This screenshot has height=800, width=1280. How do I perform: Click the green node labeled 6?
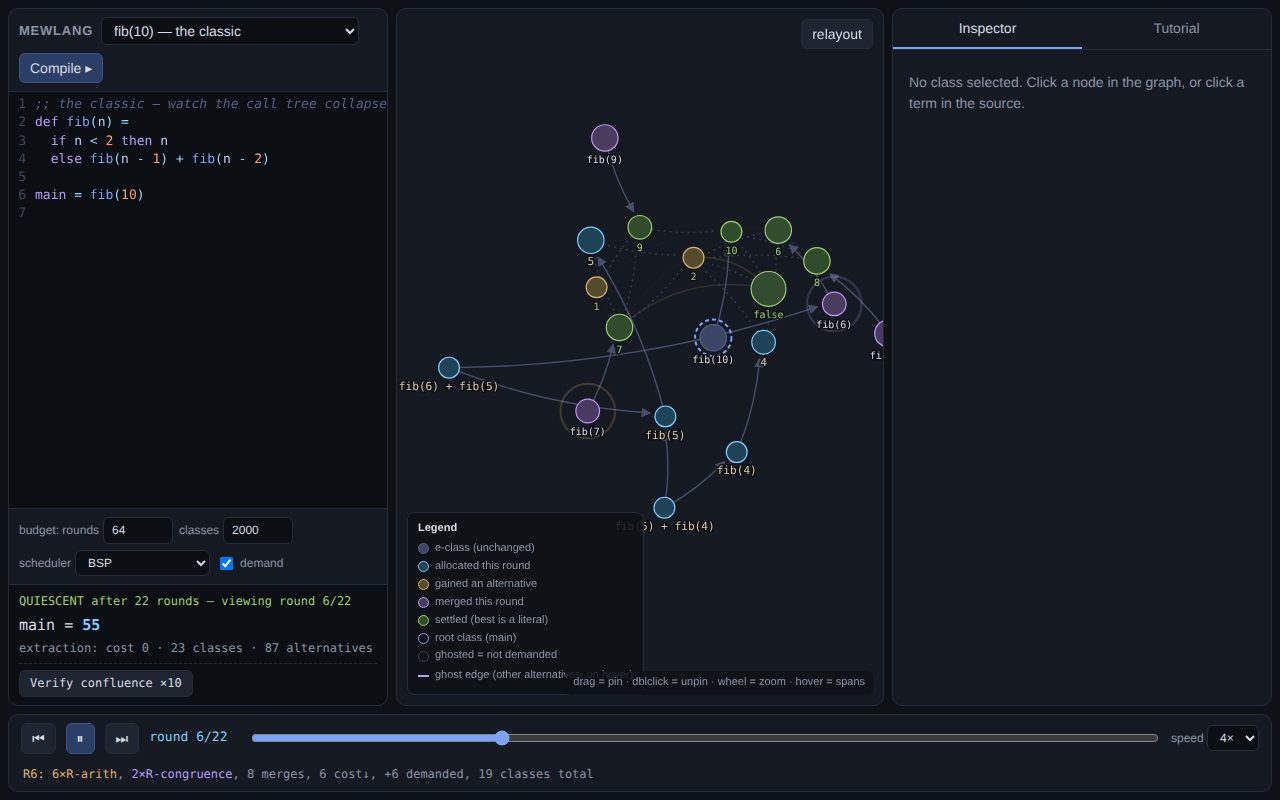(778, 230)
